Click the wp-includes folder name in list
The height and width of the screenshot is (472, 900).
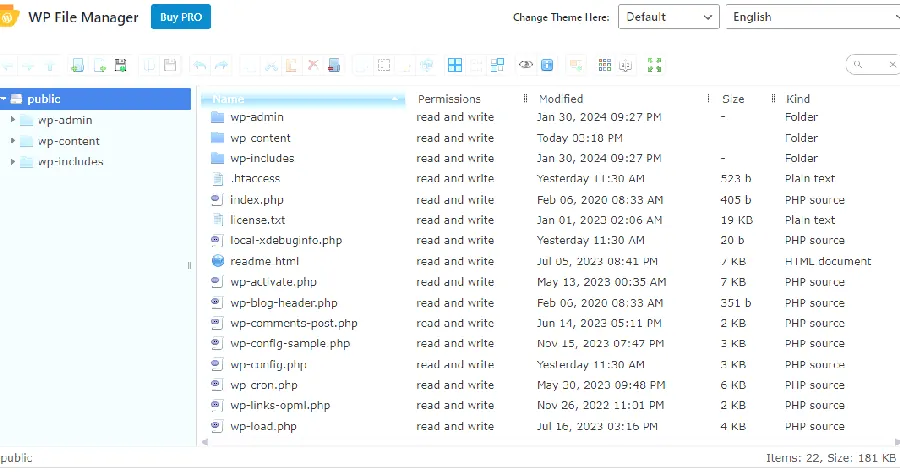click(x=262, y=158)
